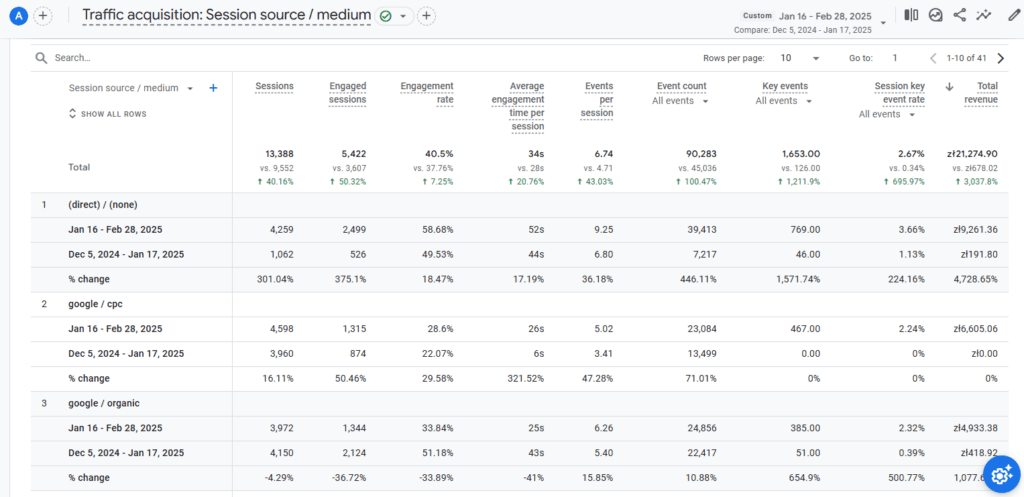Click direct revenue zł9,261.36

pos(976,230)
